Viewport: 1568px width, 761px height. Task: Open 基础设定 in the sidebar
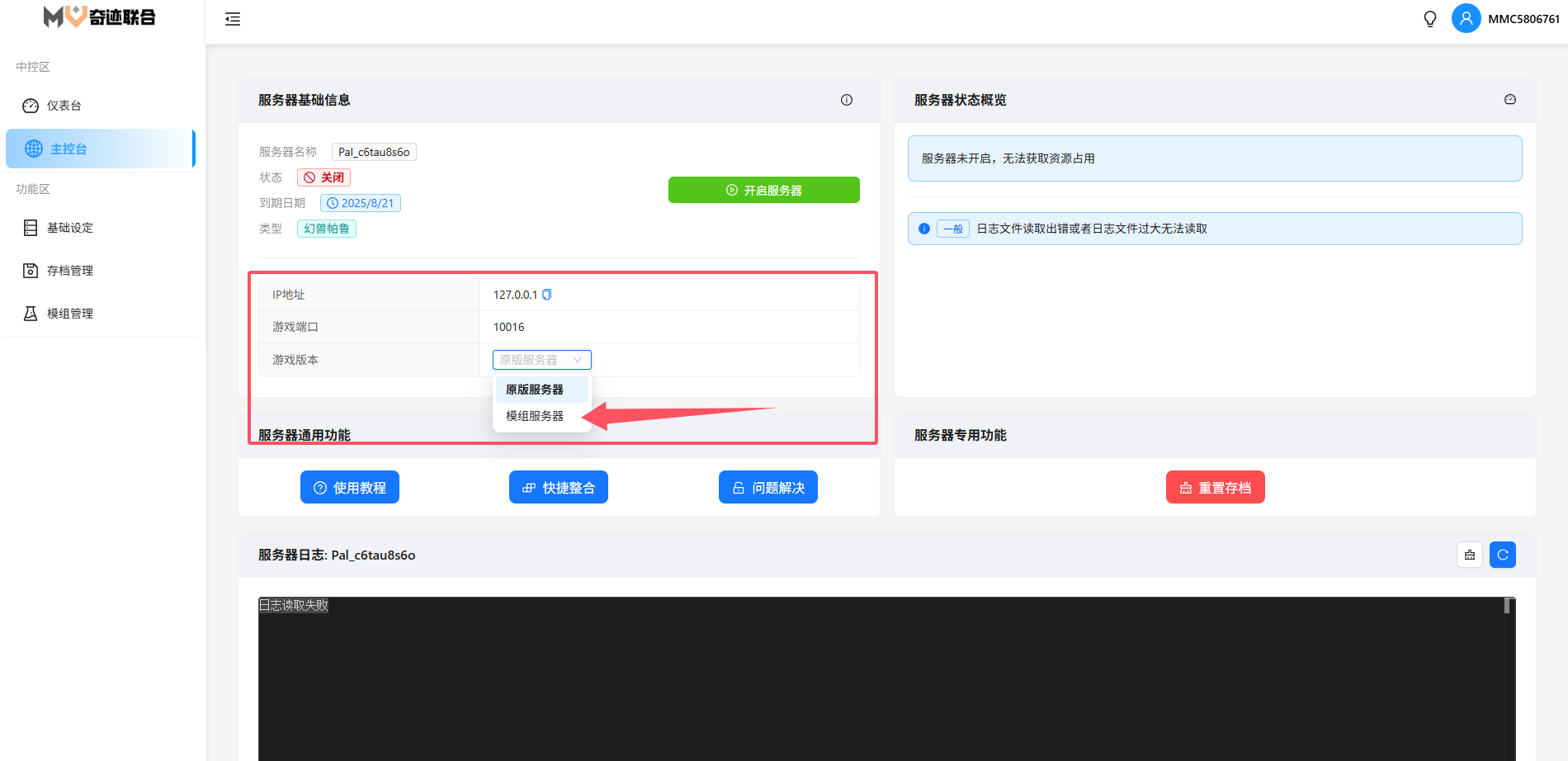point(69,228)
